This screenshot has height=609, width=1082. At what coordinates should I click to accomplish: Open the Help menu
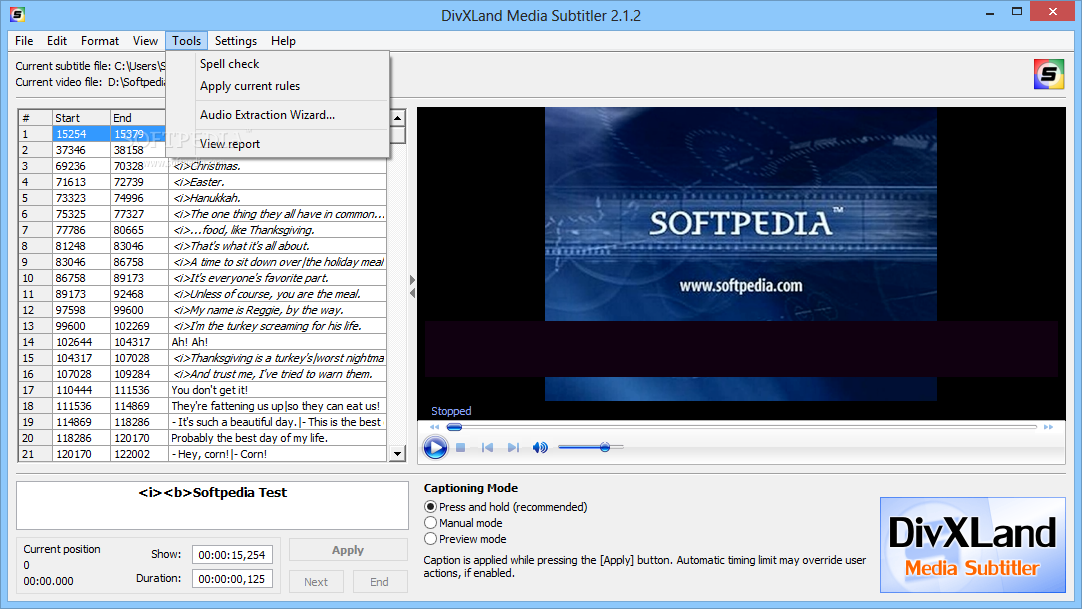(283, 41)
